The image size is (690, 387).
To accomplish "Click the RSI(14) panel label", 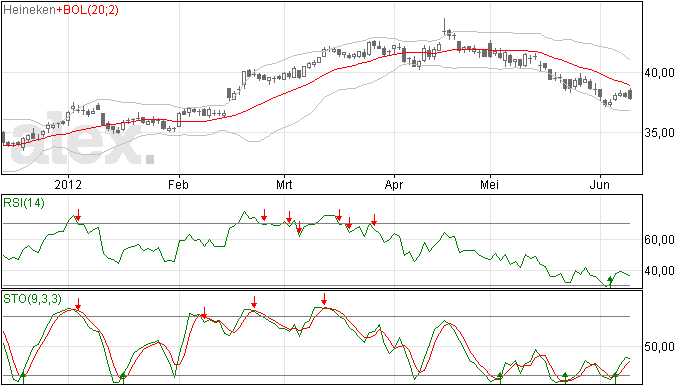I will [24, 203].
